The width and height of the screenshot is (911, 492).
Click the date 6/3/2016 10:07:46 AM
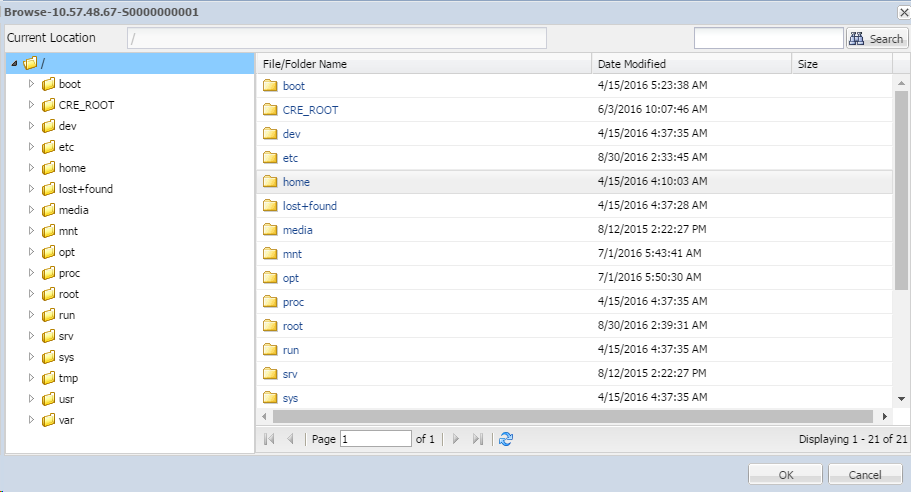pos(652,109)
